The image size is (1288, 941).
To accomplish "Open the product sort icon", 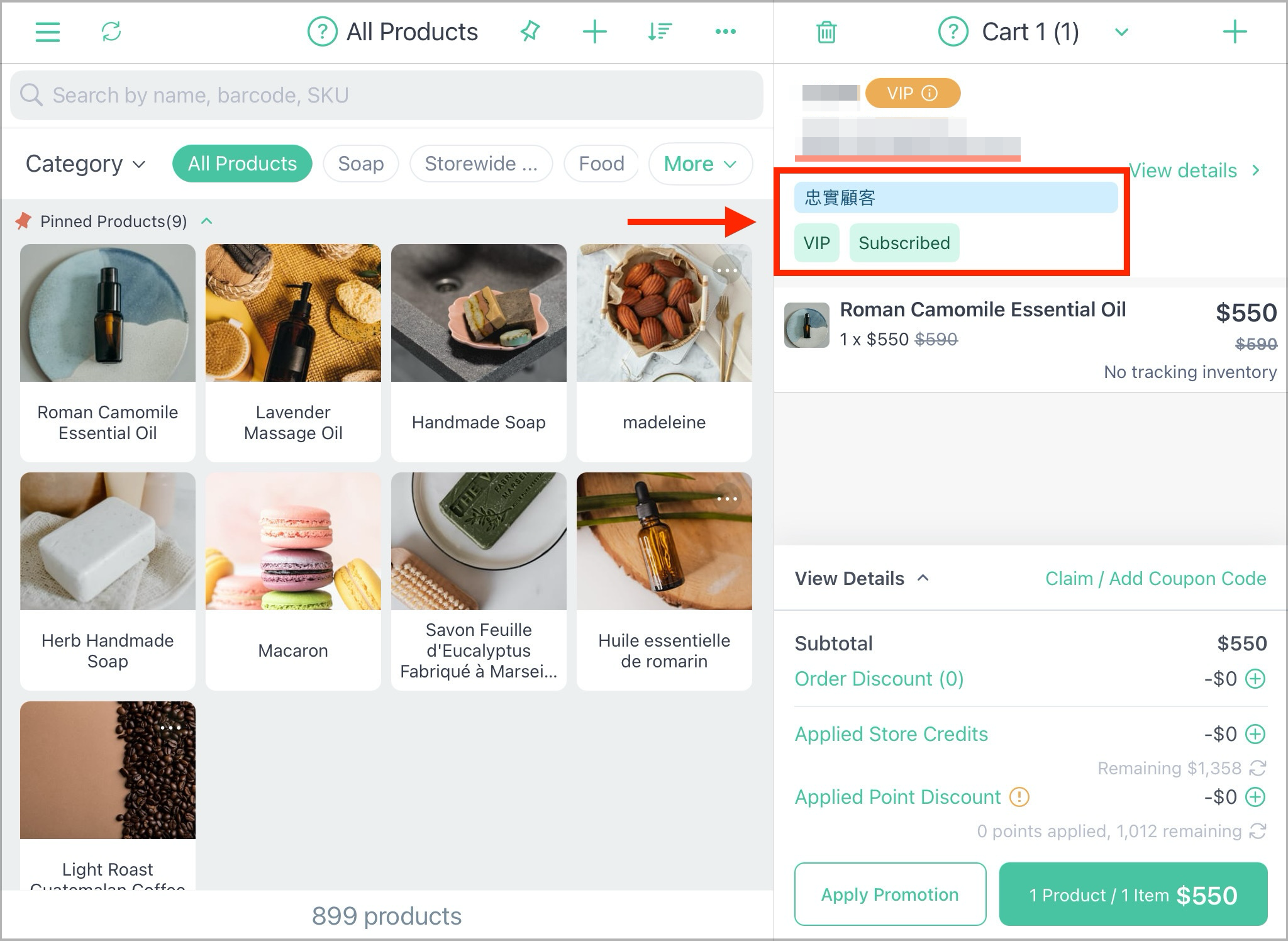I will [660, 31].
